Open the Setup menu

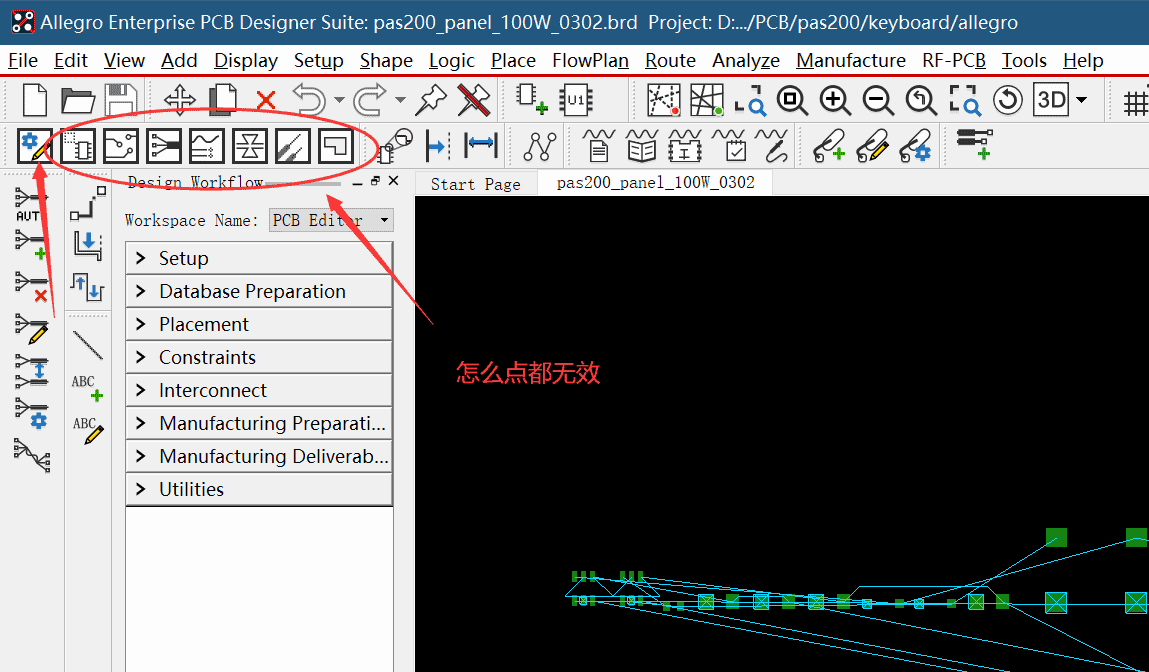coord(319,60)
